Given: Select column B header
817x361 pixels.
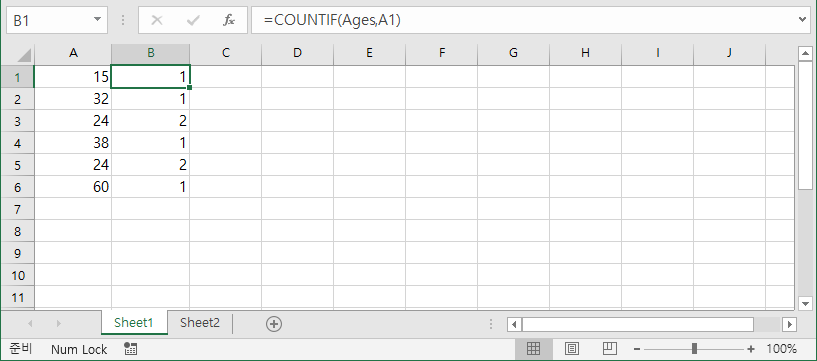Looking at the screenshot, I should pos(151,53).
